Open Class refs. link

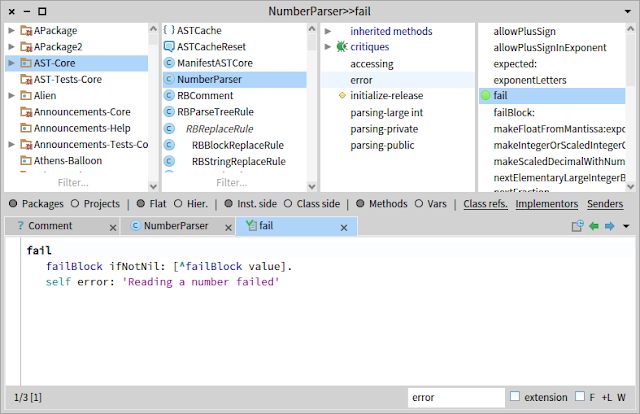[485, 203]
